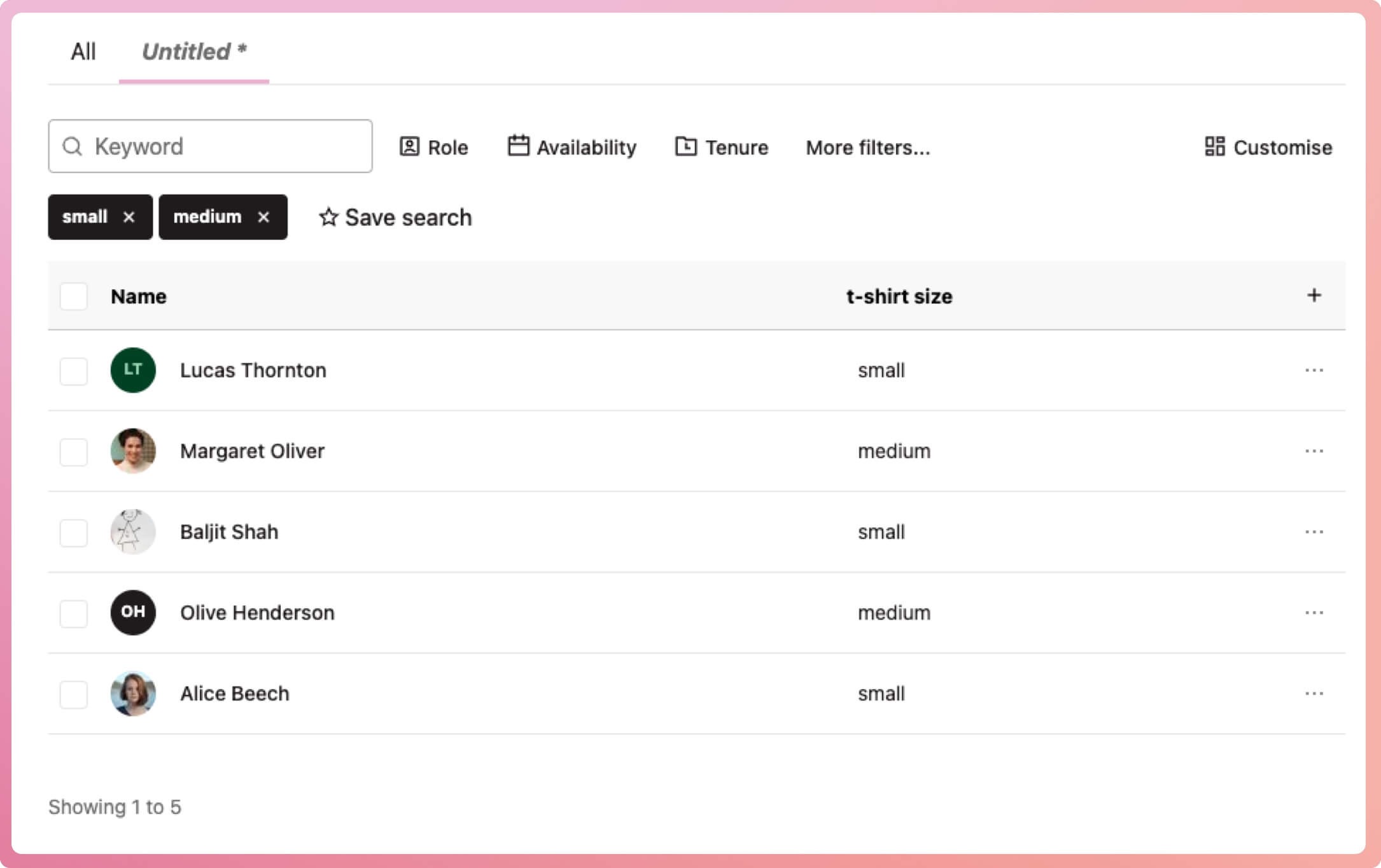
Task: Tick the select-all checkbox in header
Action: [x=74, y=296]
